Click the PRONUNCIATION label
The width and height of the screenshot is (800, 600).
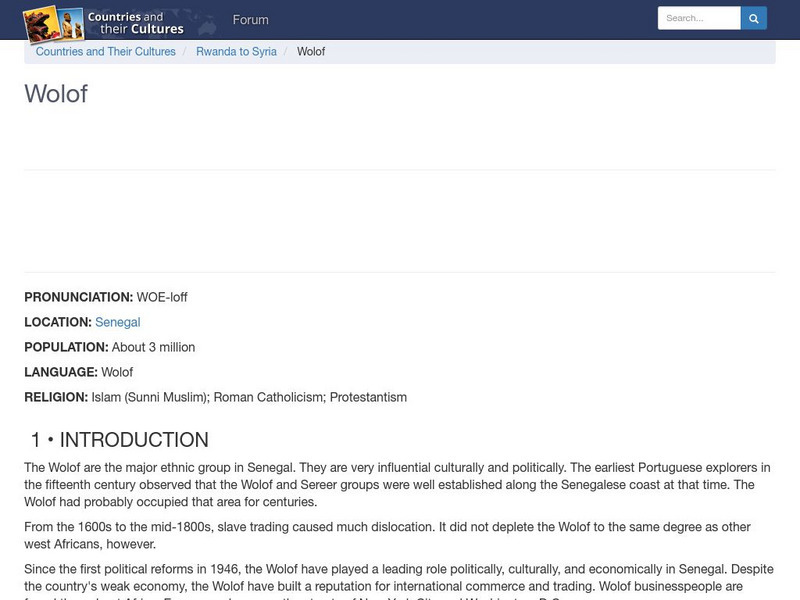[79, 297]
